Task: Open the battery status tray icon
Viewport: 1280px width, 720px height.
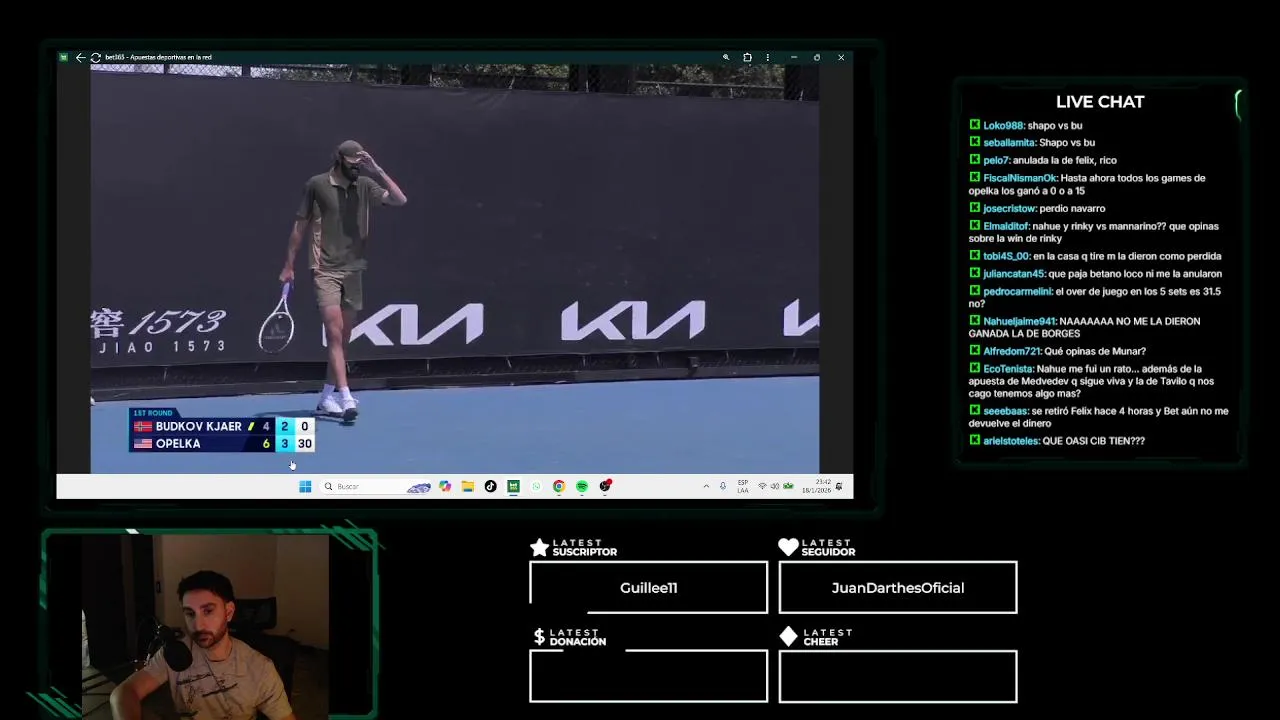Action: pyautogui.click(x=788, y=486)
